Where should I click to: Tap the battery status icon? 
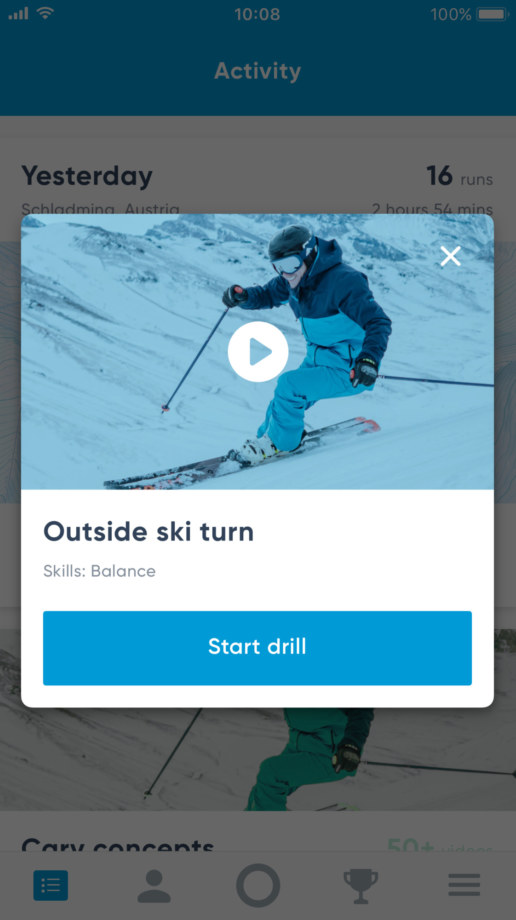pyautogui.click(x=492, y=14)
